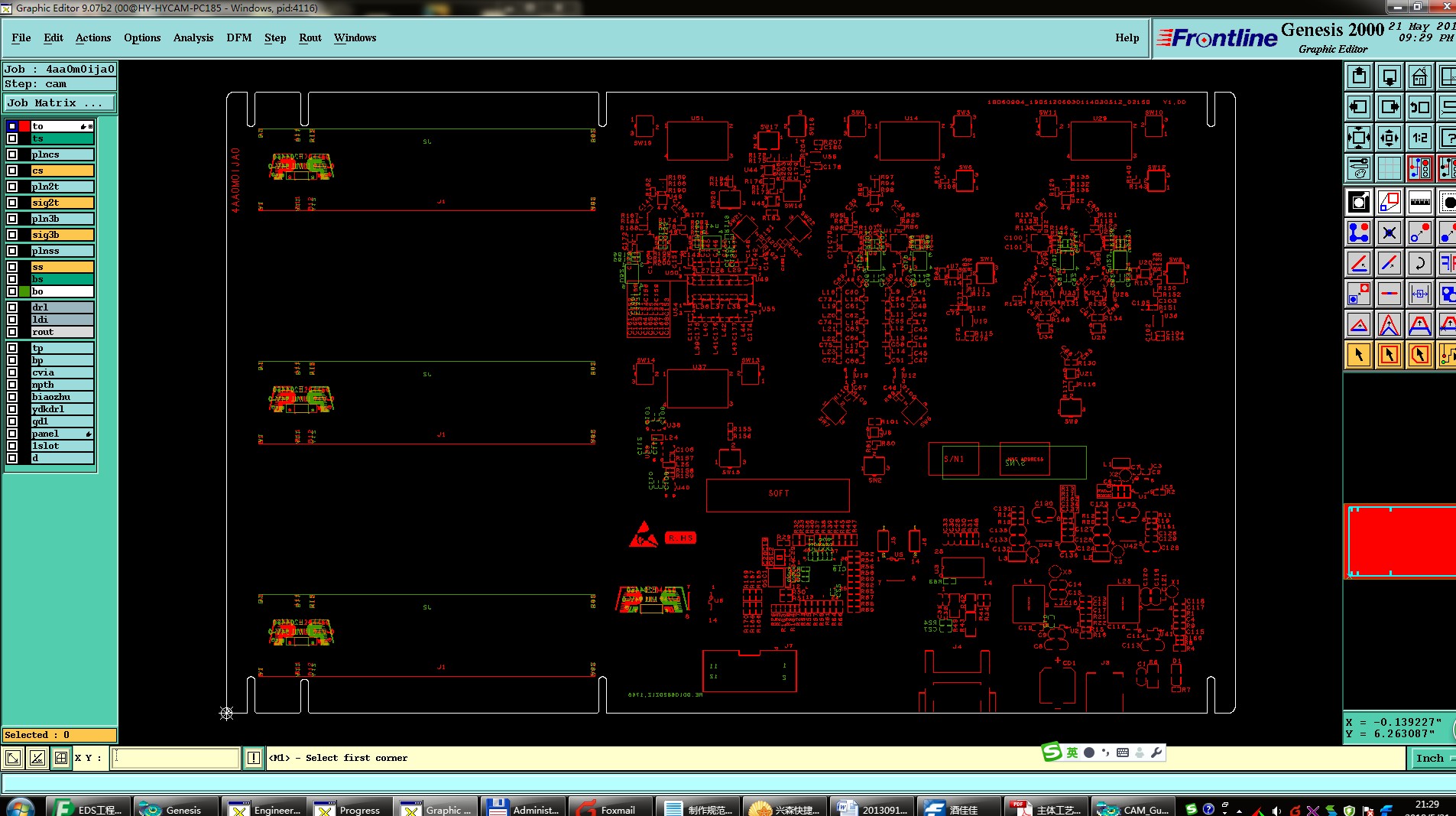Viewport: 1456px width, 816px height.
Task: Toggle the grid display icon
Action: (x=1389, y=168)
